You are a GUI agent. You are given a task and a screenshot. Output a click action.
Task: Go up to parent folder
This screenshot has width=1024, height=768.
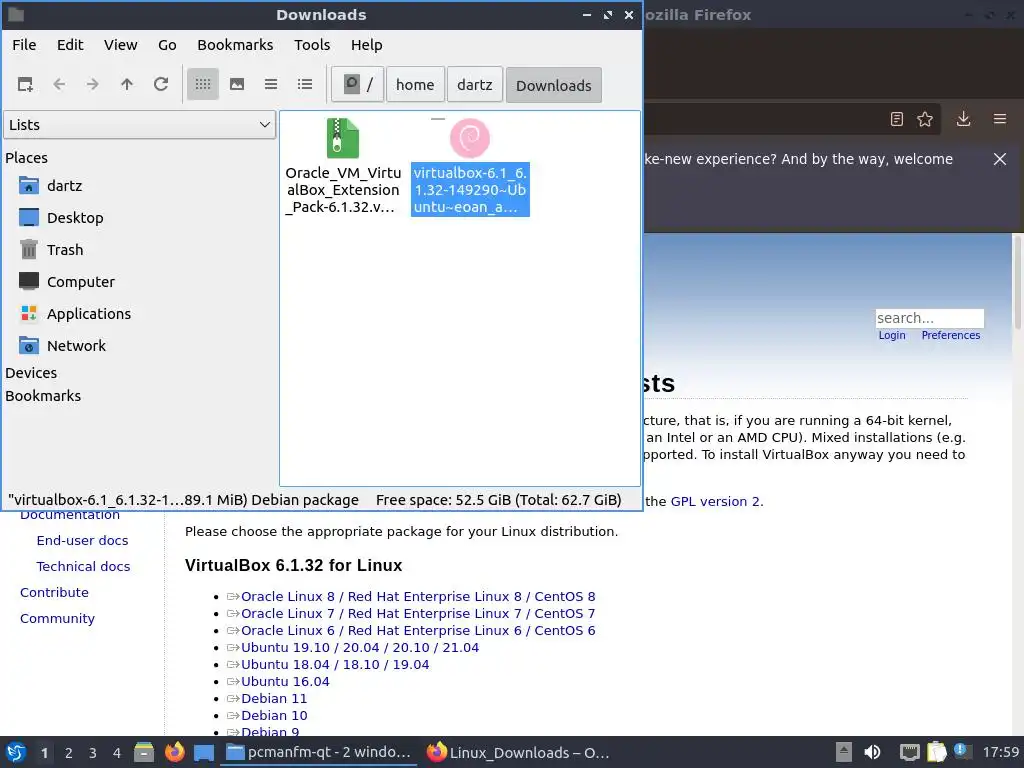pos(127,84)
